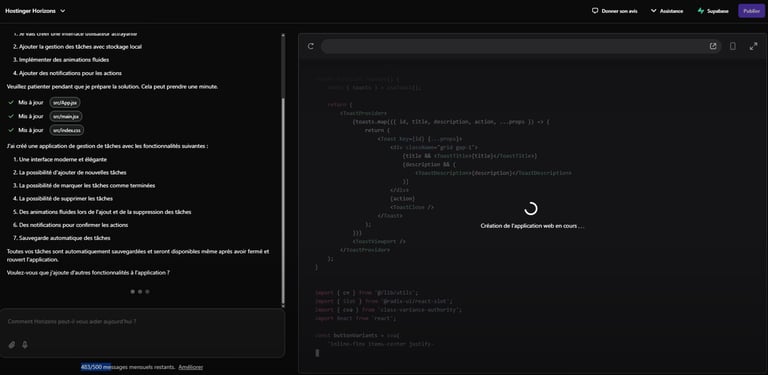
Task: Select text "La possibilité d'ajouter de nouvelles tâches"
Action: pos(72,173)
